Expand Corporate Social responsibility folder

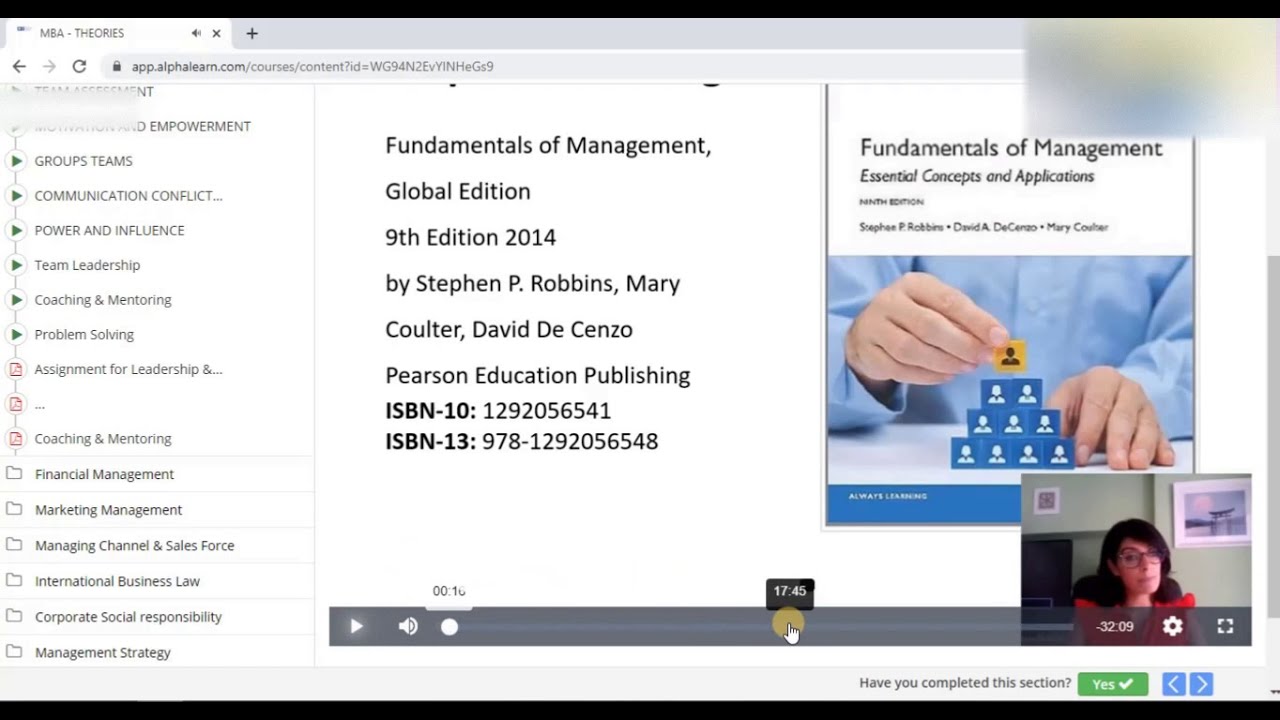tap(128, 617)
